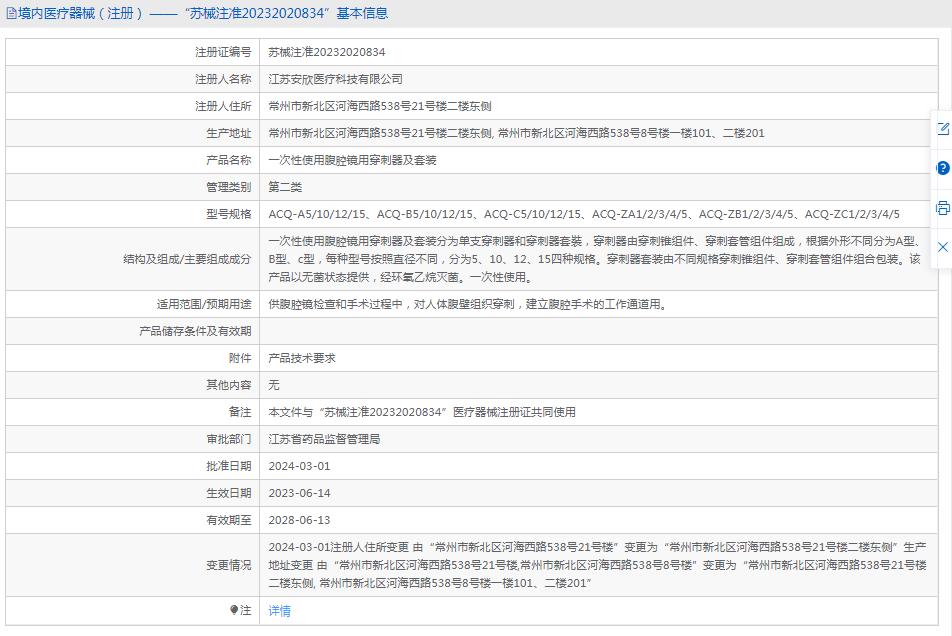Click the 注册人名称 label
Screen dimensions: 952x636
tap(223, 80)
